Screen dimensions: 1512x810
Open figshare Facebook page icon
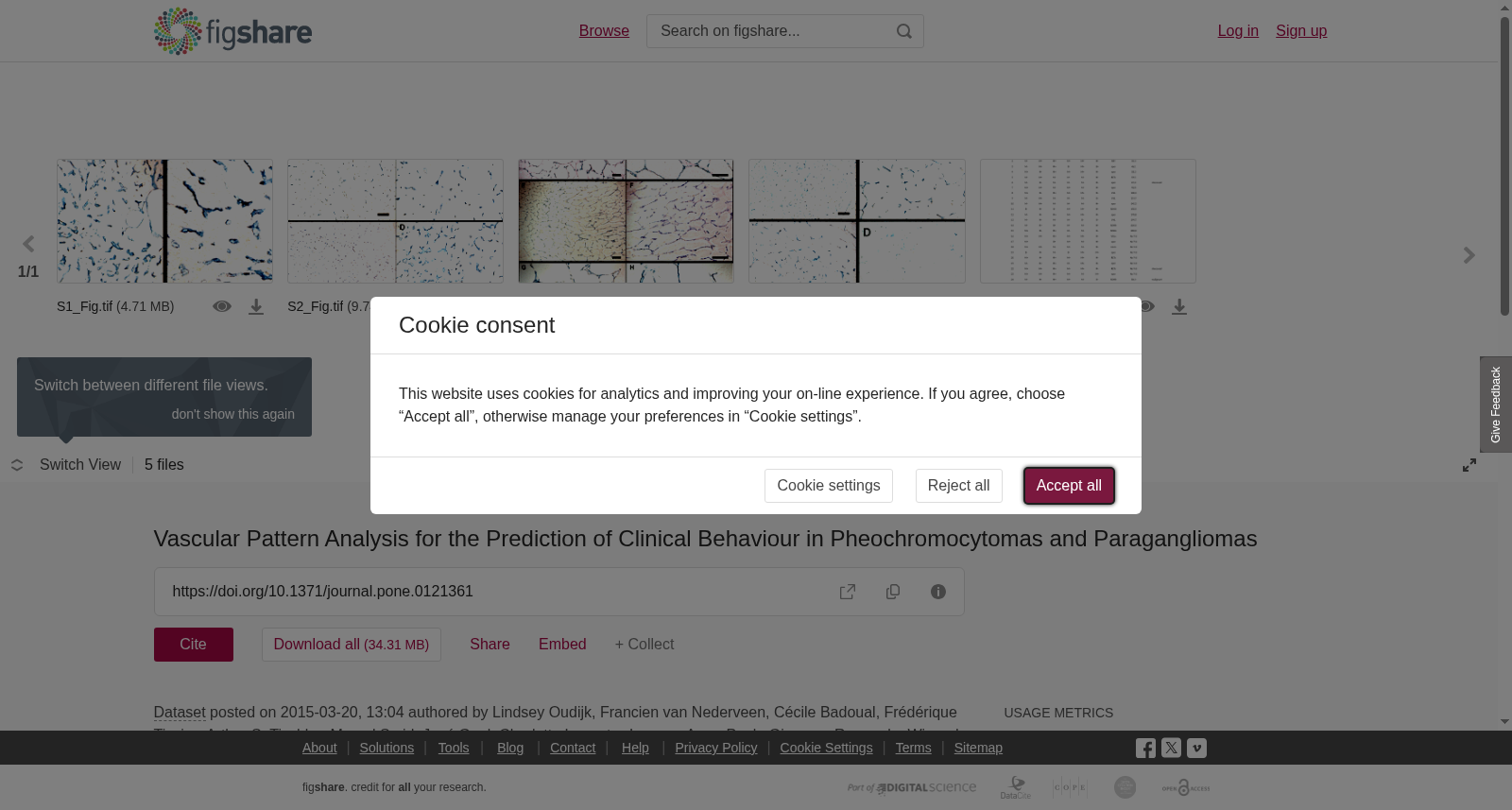(1145, 749)
